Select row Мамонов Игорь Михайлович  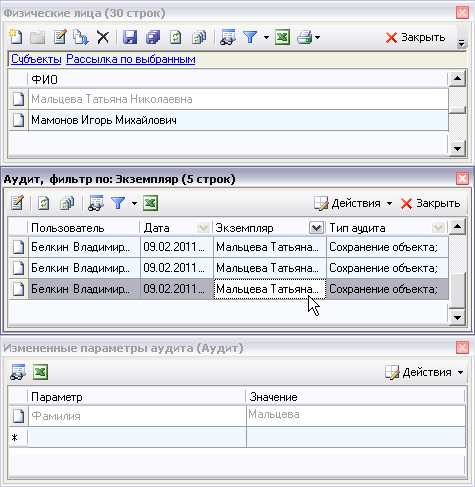238,120
